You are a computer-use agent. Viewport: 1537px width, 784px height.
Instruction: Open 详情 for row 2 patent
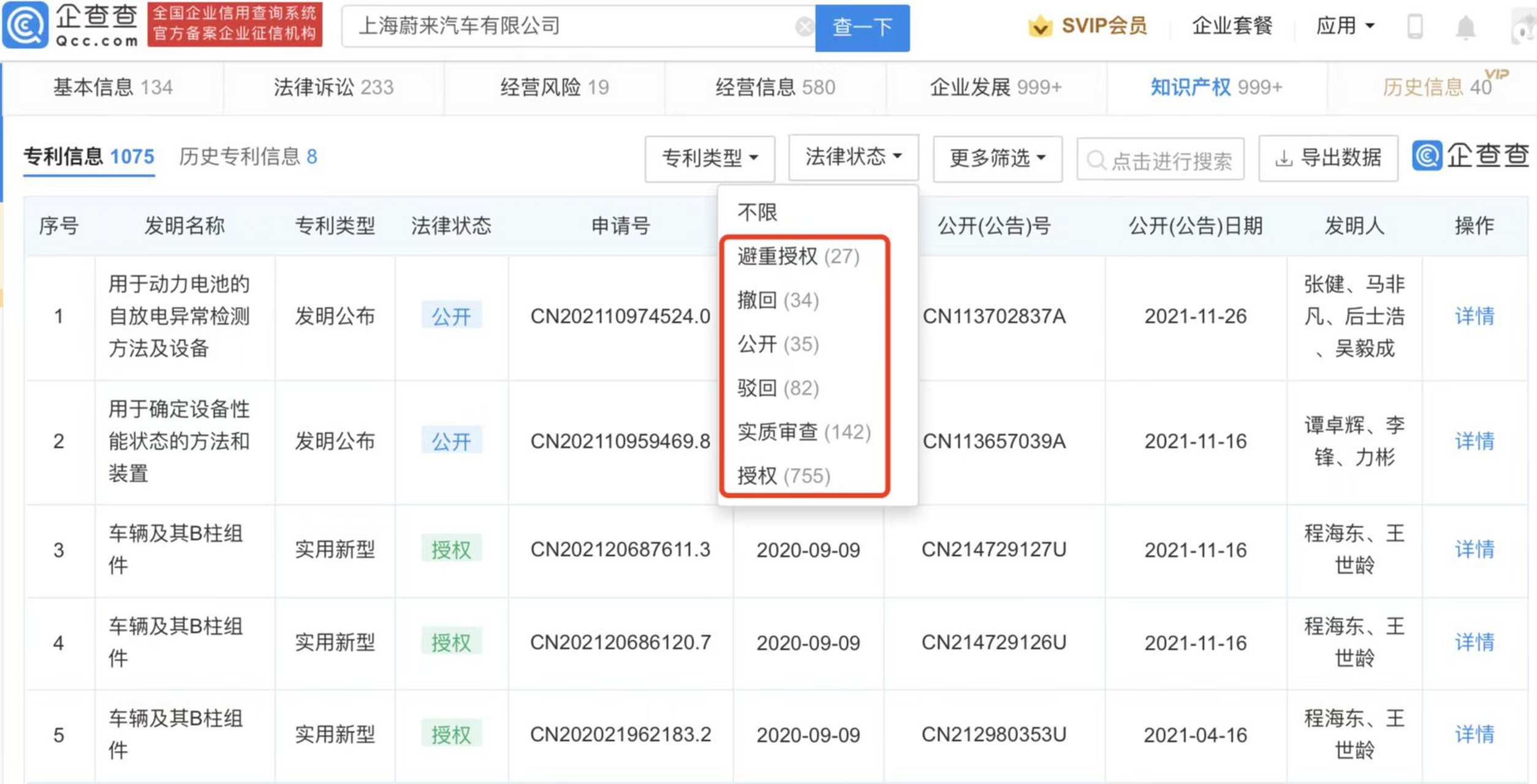click(x=1474, y=441)
